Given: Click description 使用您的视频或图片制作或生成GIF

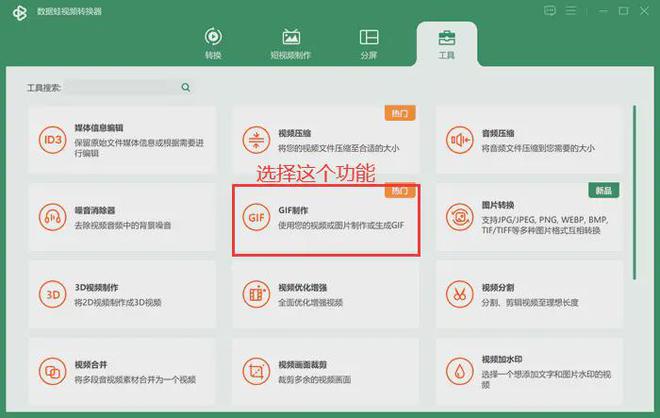Looking at the screenshot, I should [341, 226].
